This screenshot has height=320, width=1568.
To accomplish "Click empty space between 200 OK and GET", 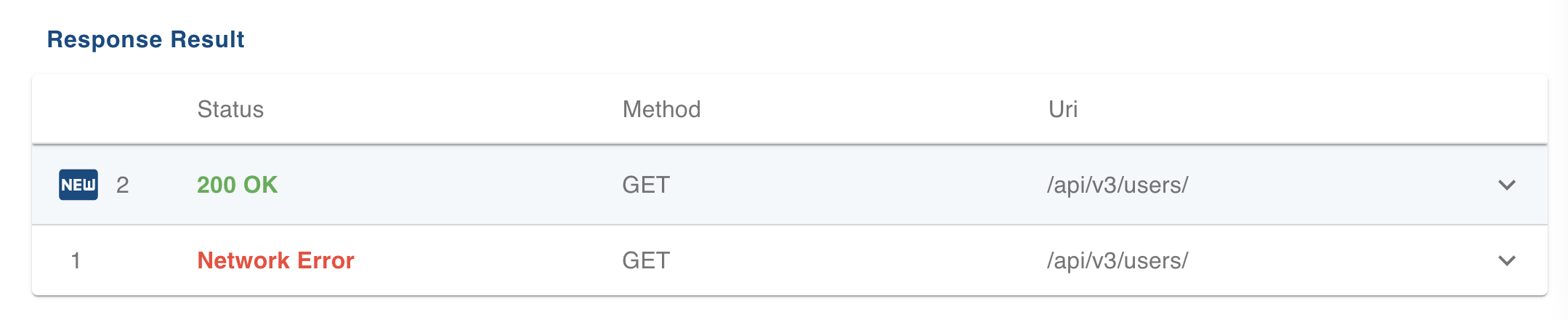I will point(450,185).
